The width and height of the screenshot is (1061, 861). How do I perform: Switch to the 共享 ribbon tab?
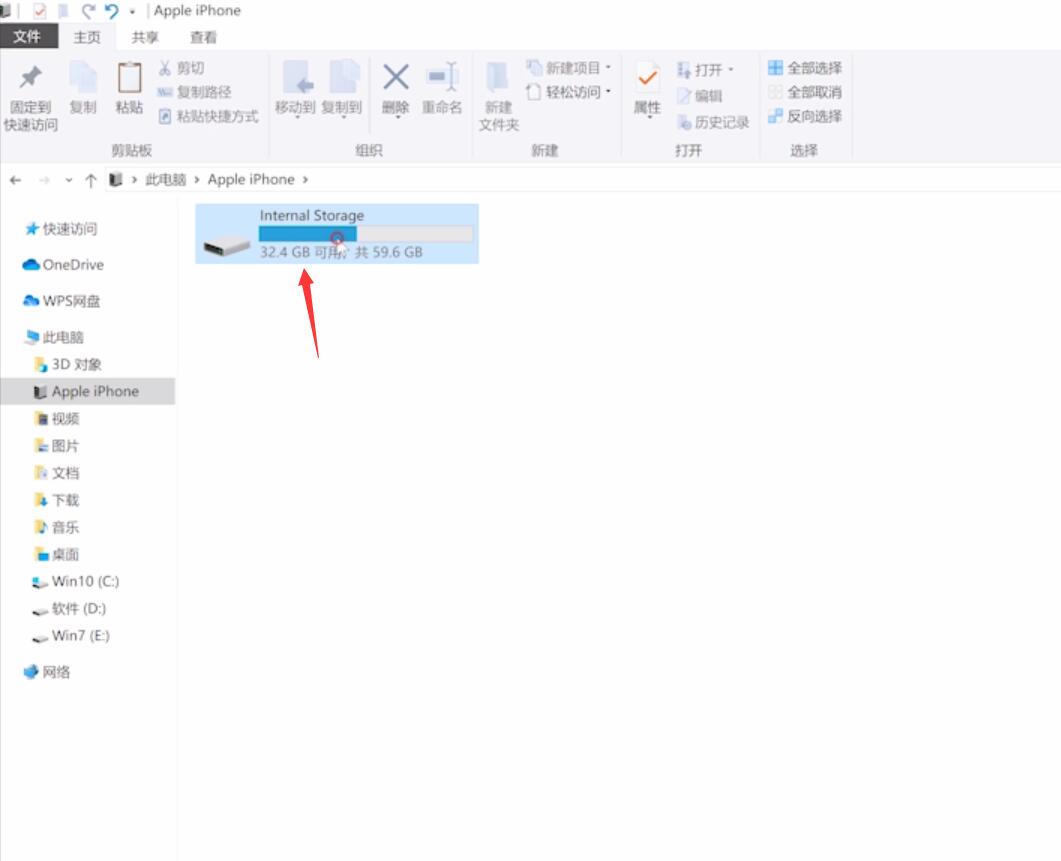tap(145, 37)
